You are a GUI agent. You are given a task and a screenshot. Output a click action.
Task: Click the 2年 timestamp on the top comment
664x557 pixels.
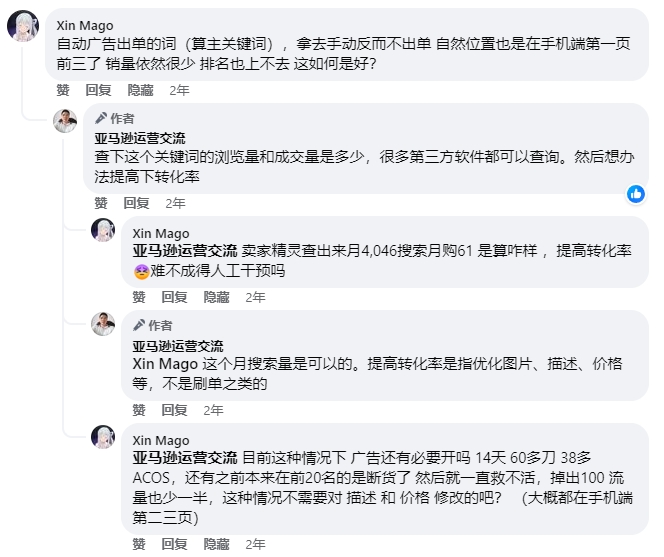(x=179, y=90)
